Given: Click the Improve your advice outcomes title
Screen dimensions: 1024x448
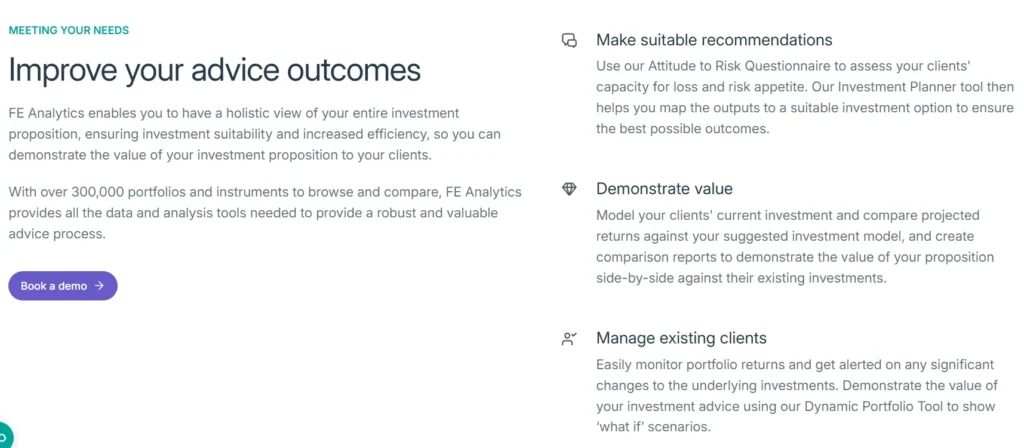Looking at the screenshot, I should (x=214, y=70).
